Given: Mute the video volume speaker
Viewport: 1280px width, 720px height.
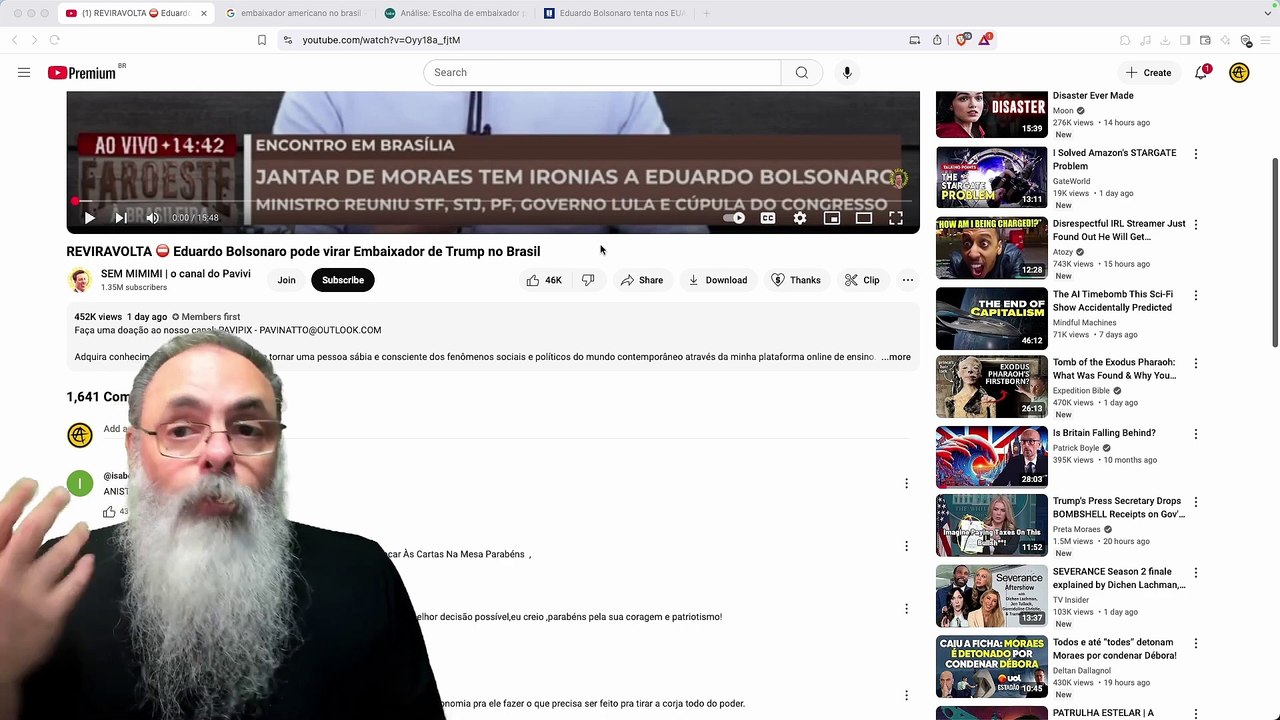Looking at the screenshot, I should [x=152, y=218].
